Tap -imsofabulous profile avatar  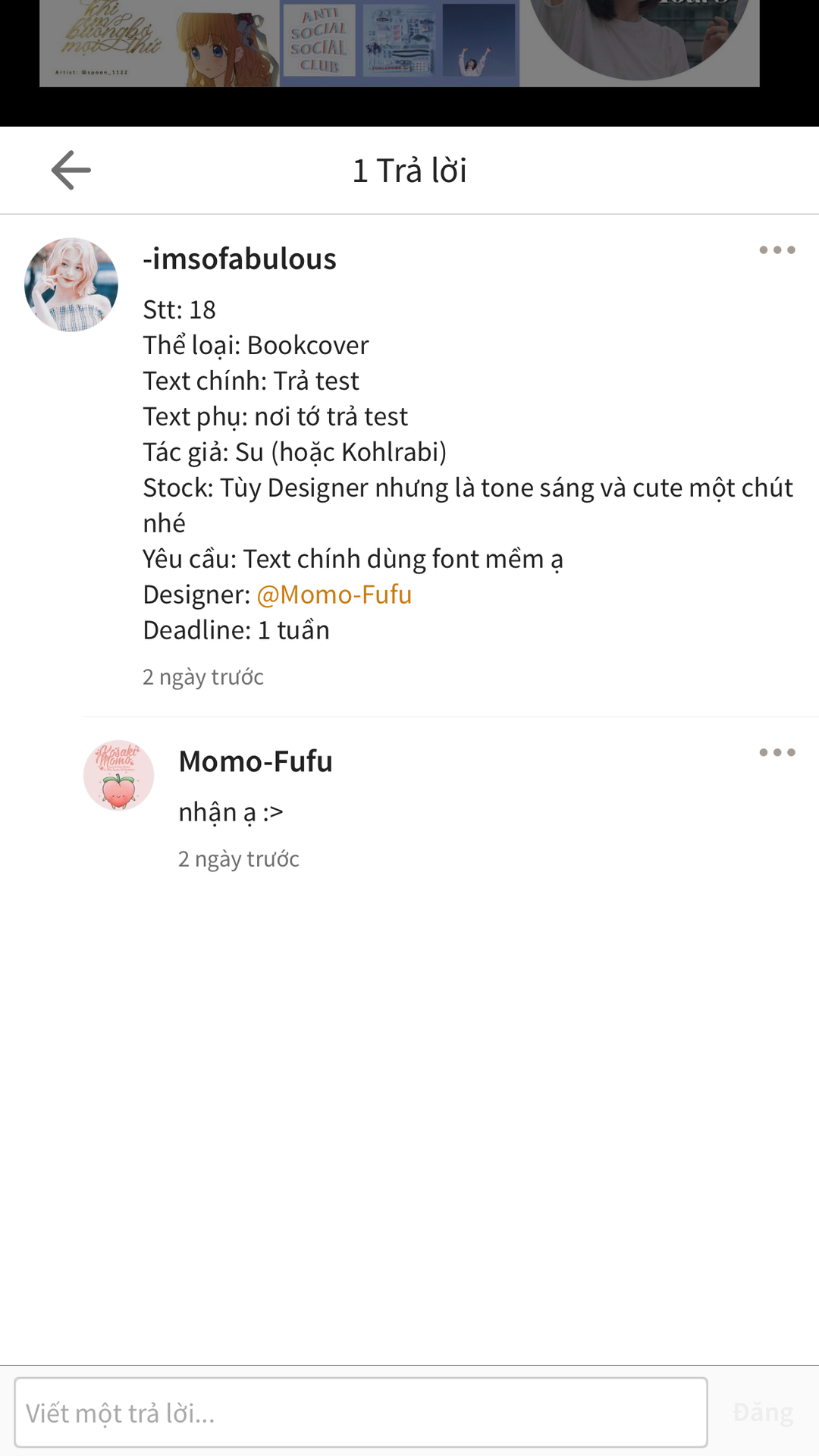(71, 284)
